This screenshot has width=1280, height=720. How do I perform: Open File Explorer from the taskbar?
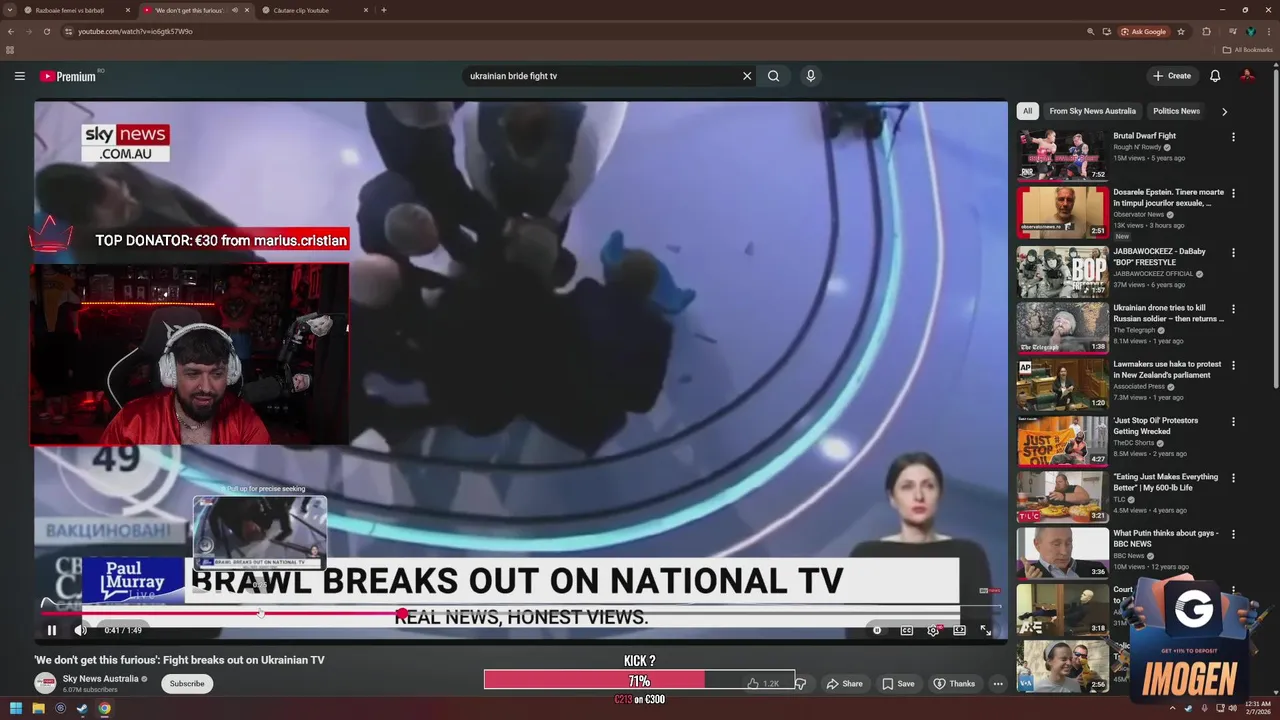(38, 709)
